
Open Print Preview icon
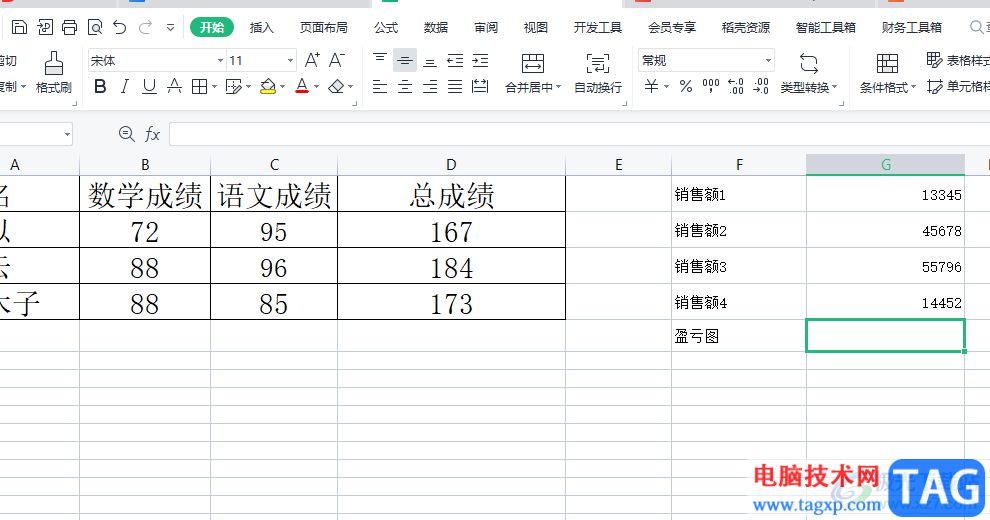tap(95, 27)
